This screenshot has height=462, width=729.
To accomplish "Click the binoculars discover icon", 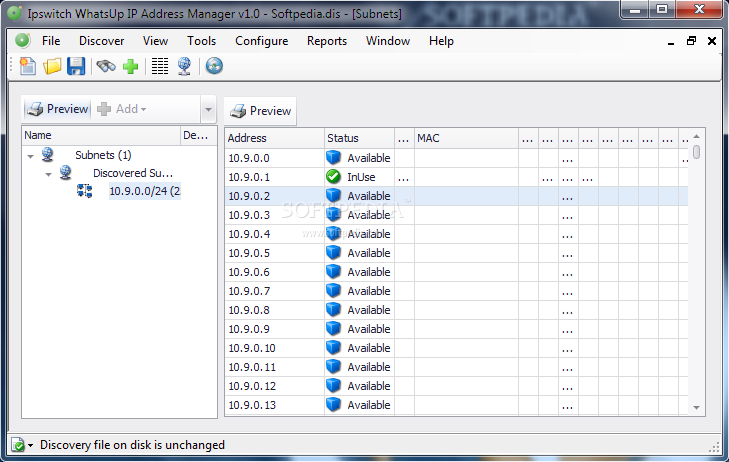I will [106, 66].
